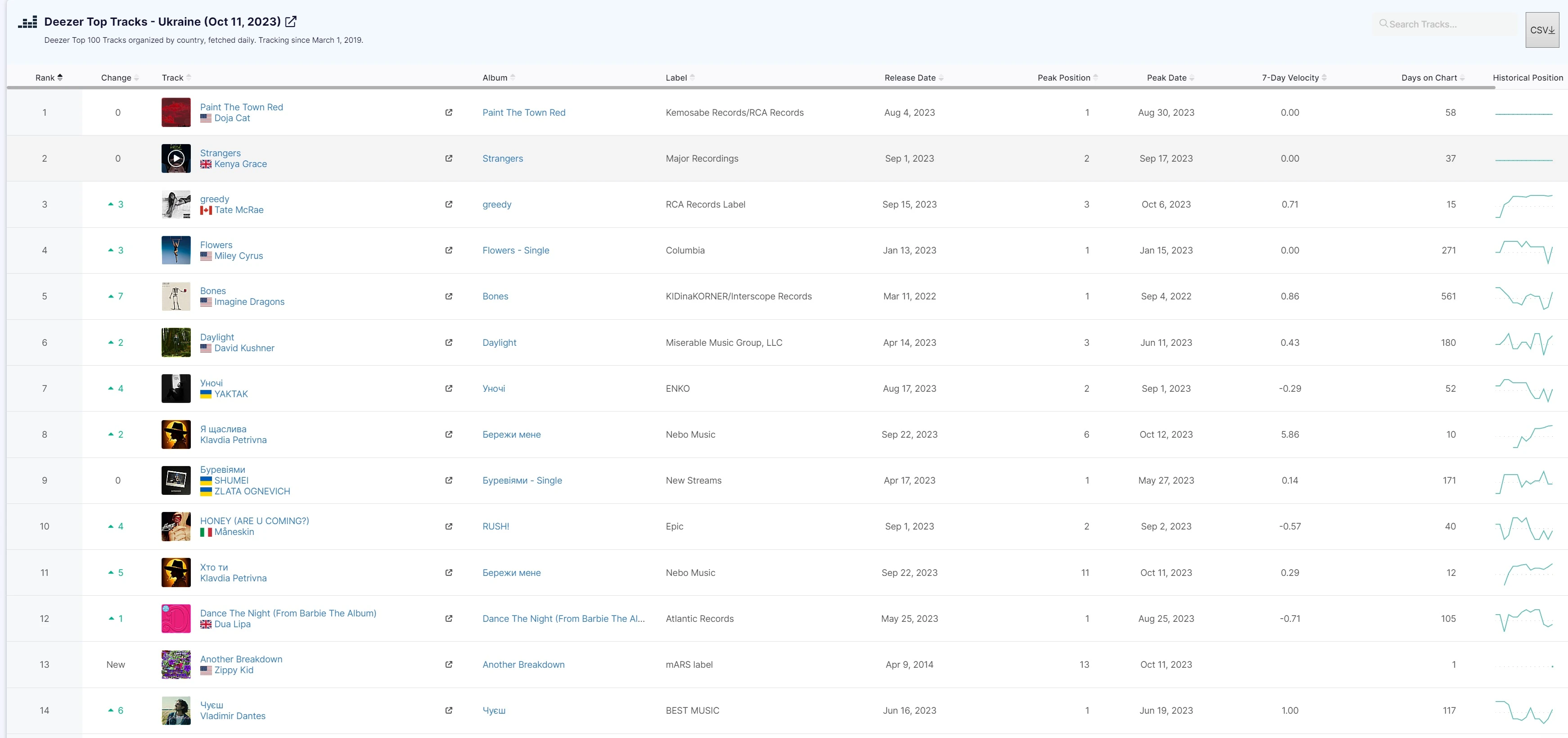
Task: Open external link for Уночі track
Action: tap(449, 389)
